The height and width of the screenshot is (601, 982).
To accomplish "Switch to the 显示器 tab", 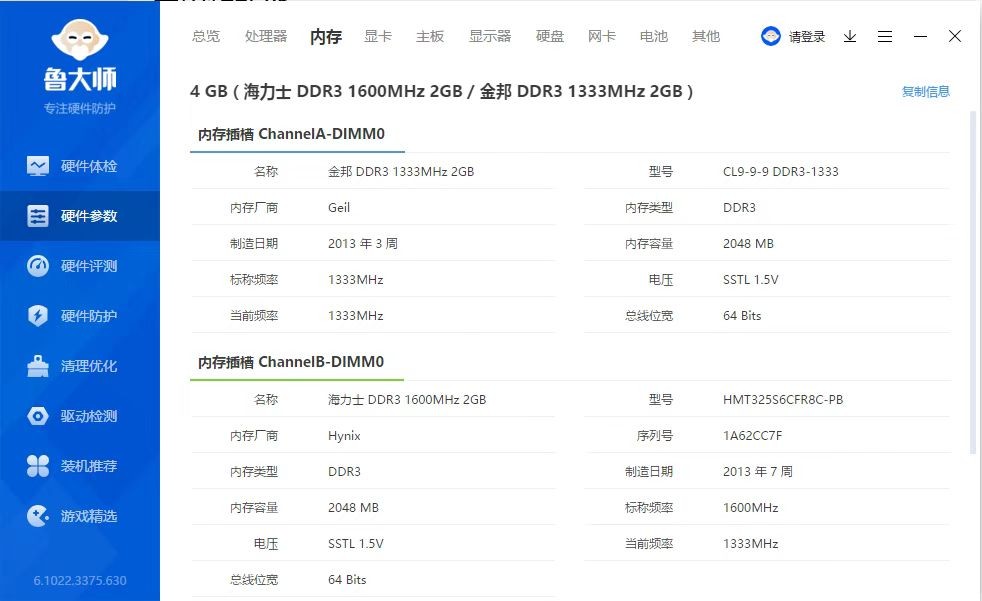I will click(x=490, y=36).
